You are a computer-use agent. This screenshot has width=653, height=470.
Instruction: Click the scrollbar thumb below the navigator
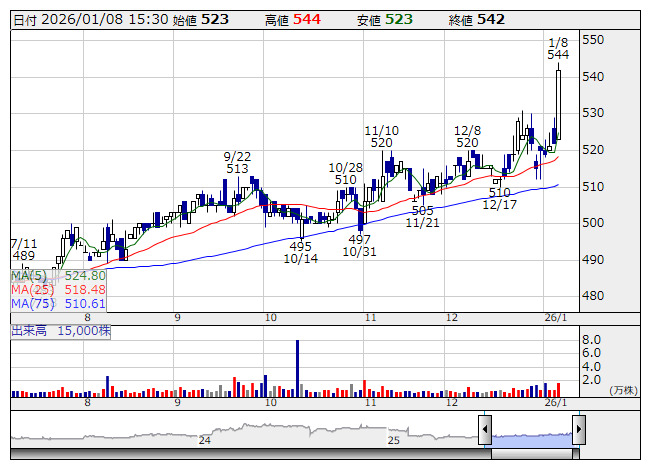pyautogui.click(x=531, y=455)
